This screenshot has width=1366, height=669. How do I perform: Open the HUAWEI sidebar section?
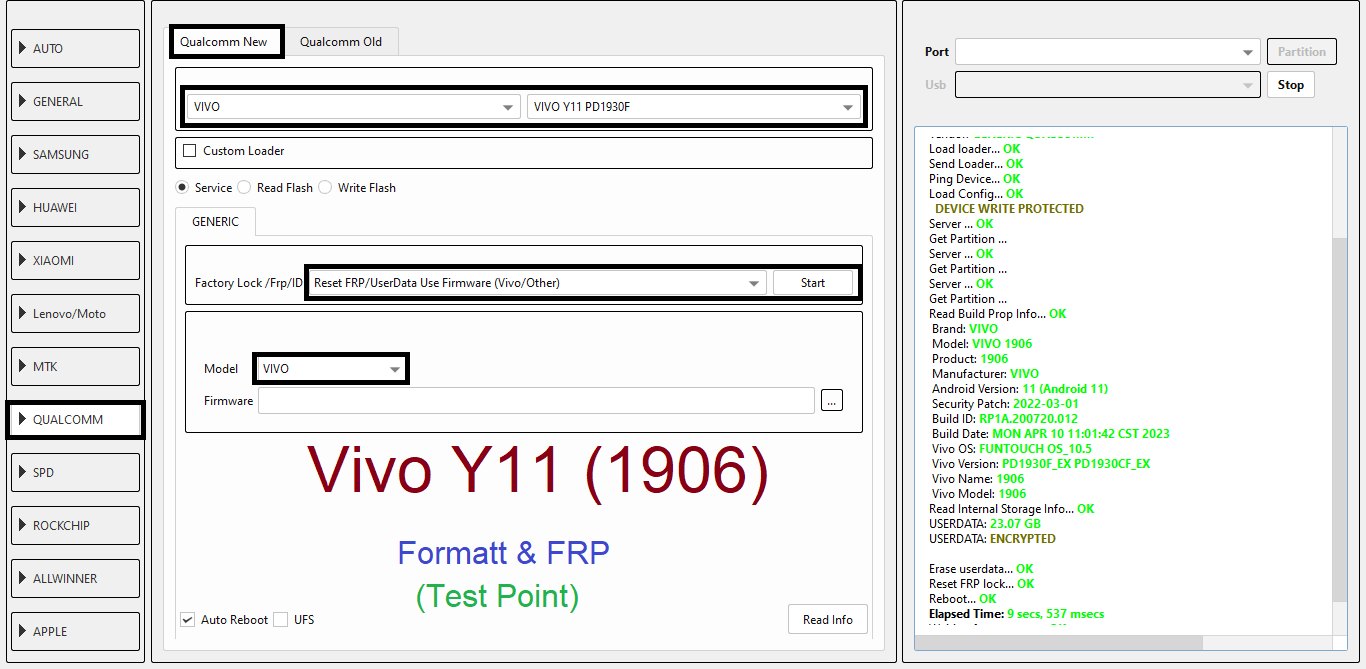pyautogui.click(x=76, y=207)
